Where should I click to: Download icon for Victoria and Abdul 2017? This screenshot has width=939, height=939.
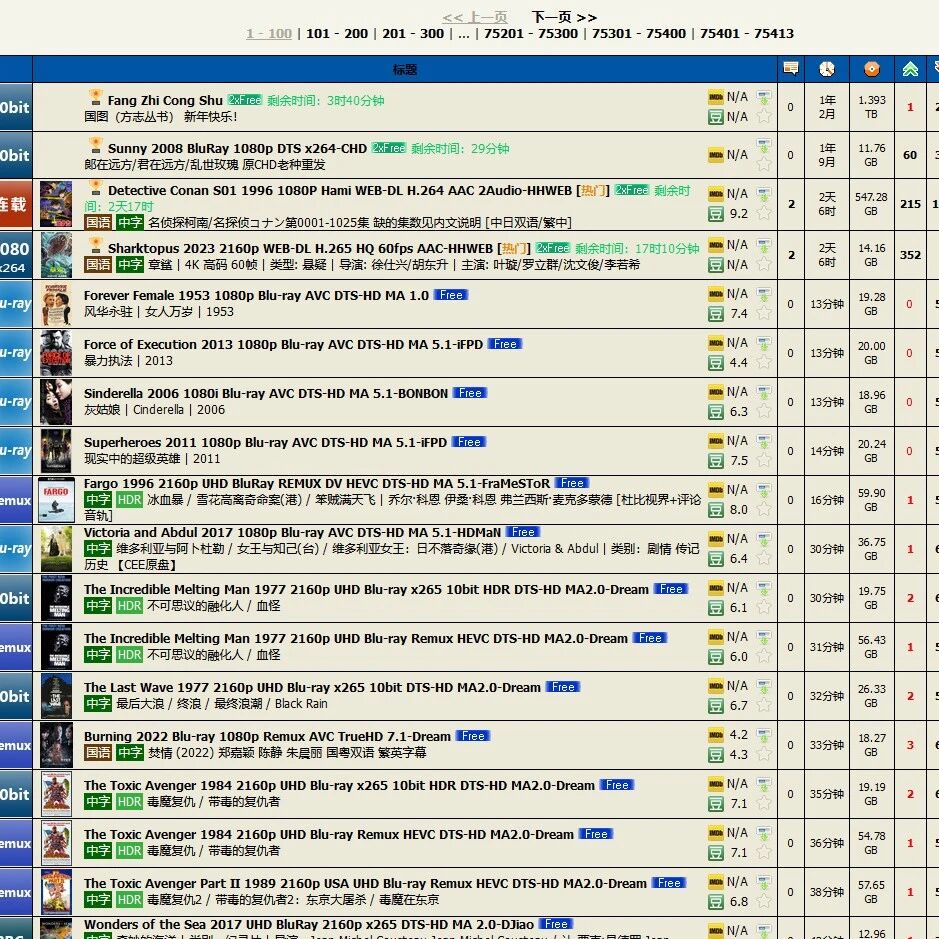764,540
